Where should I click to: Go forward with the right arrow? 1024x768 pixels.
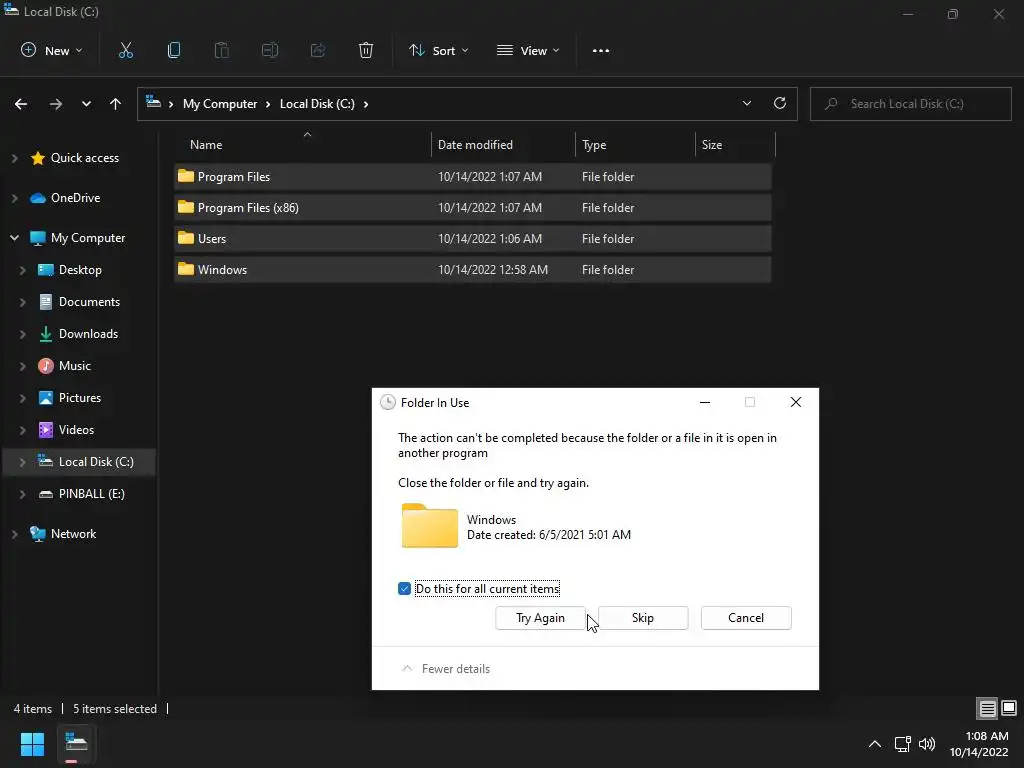(56, 104)
